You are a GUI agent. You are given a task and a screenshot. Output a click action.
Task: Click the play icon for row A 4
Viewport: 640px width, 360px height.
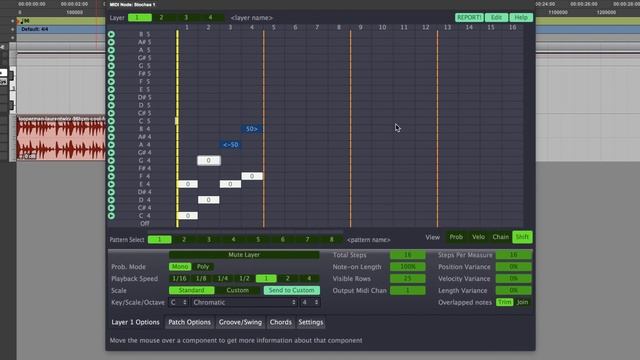[x=111, y=144]
